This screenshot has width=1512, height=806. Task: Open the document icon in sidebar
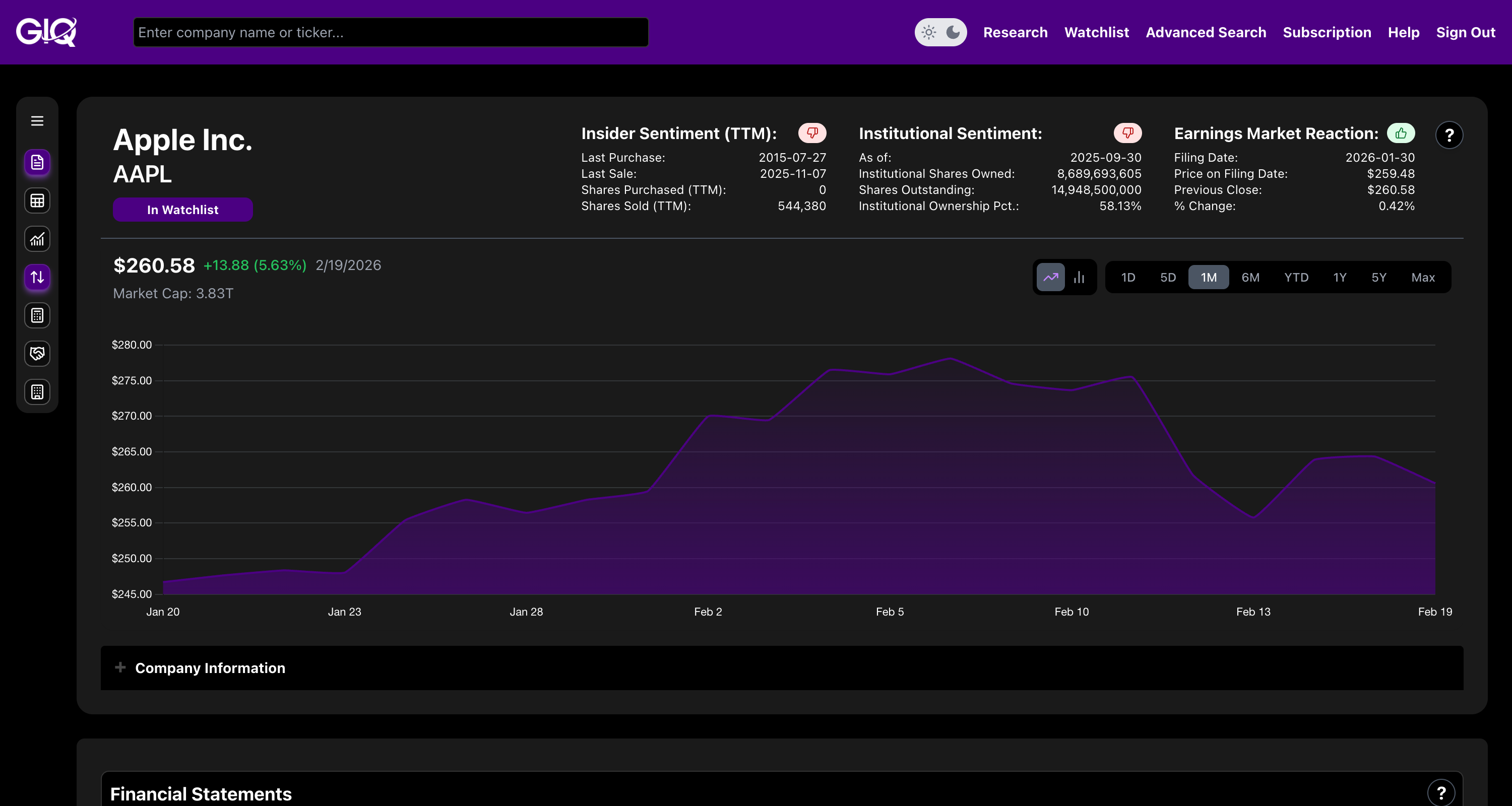point(37,163)
